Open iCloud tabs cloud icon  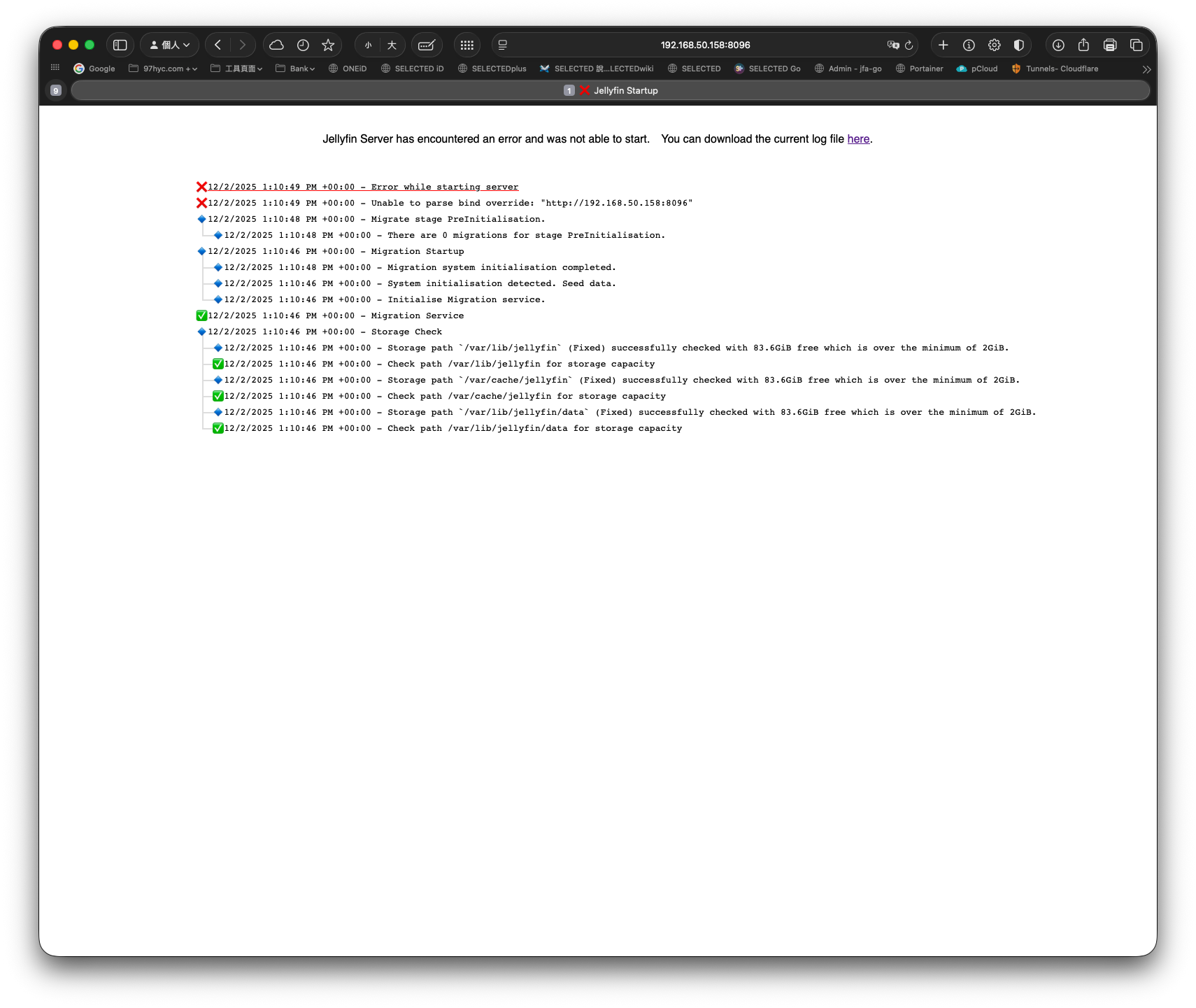[277, 45]
